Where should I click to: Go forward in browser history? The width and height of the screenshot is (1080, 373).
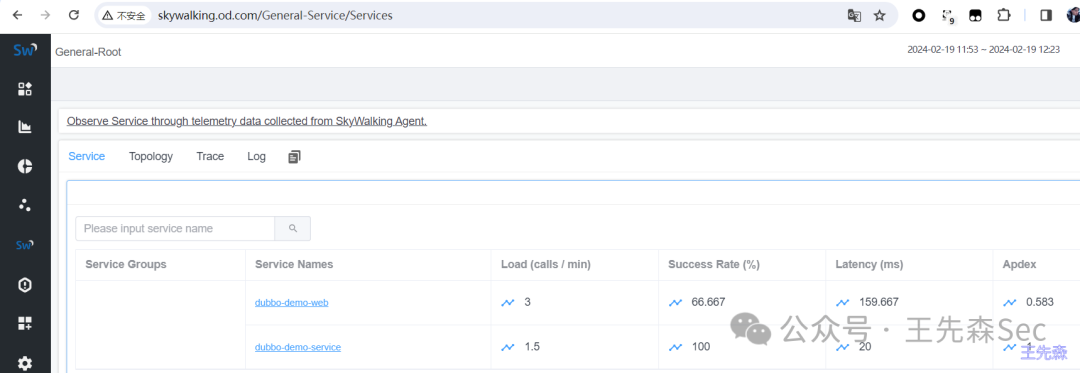tap(45, 15)
